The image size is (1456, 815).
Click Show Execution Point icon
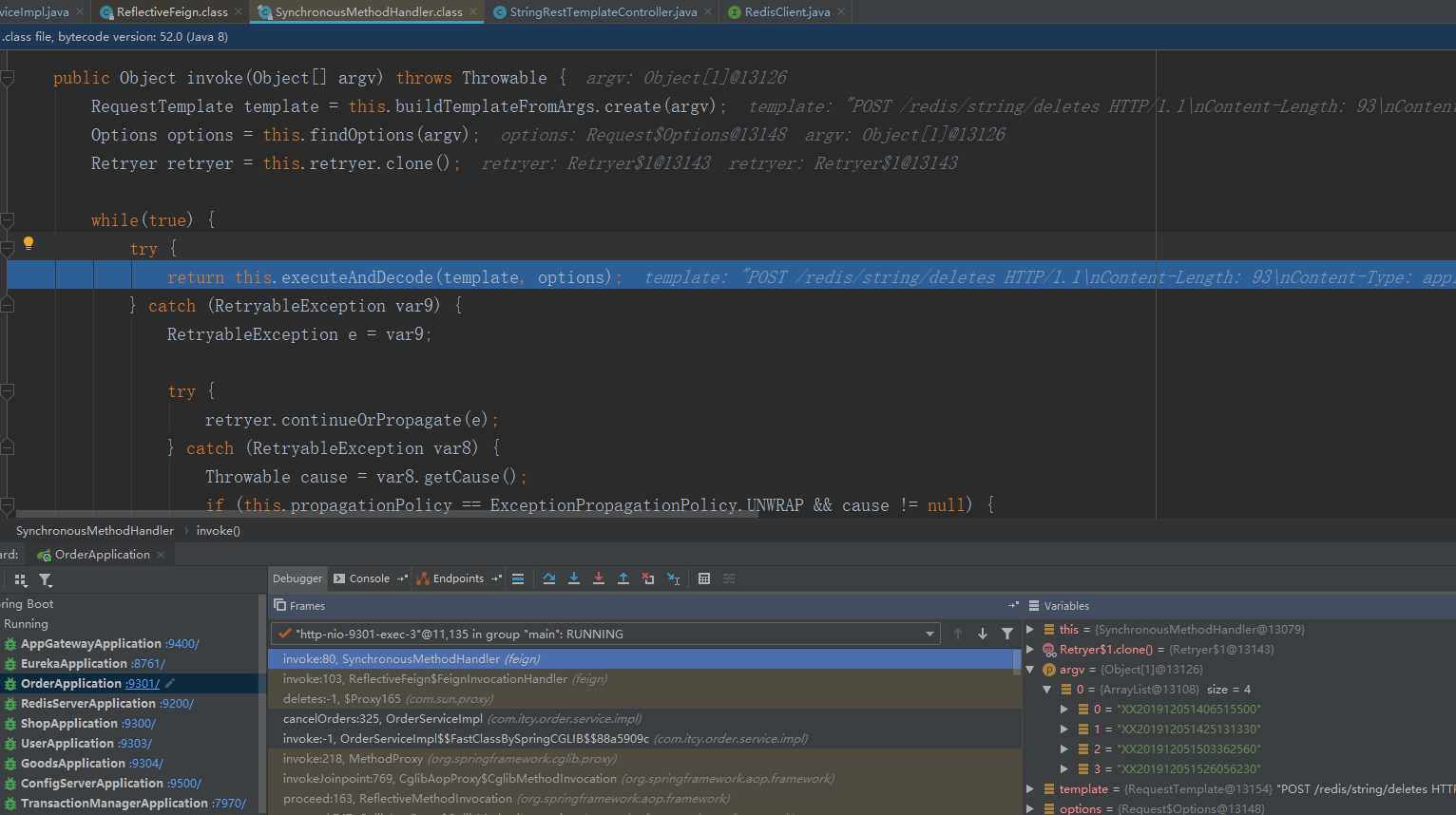[x=518, y=578]
